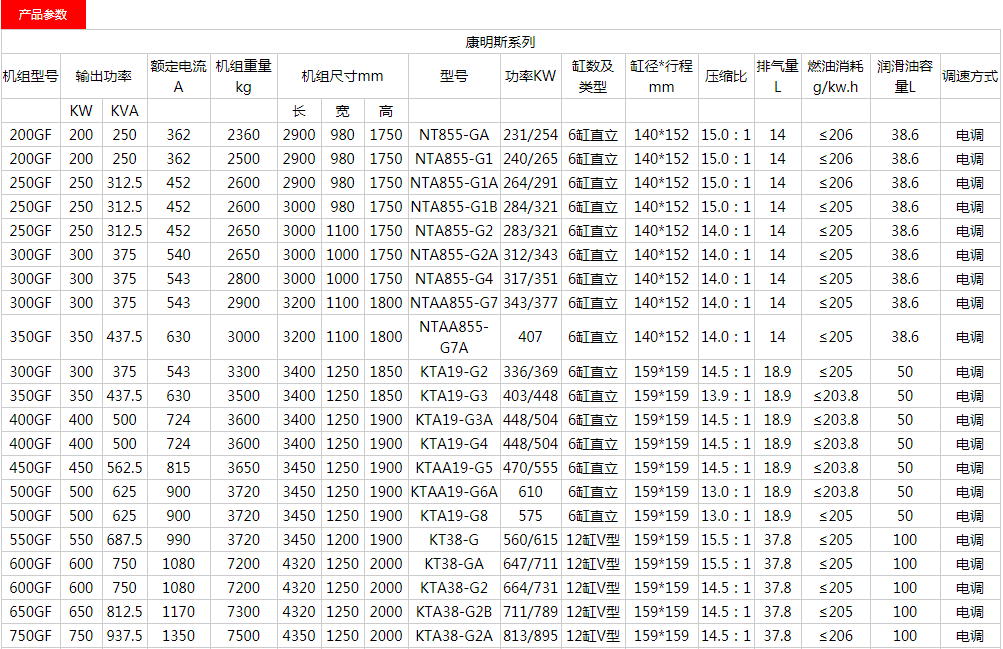Click the 2360 weight value
This screenshot has width=1003, height=649.
pos(244,135)
